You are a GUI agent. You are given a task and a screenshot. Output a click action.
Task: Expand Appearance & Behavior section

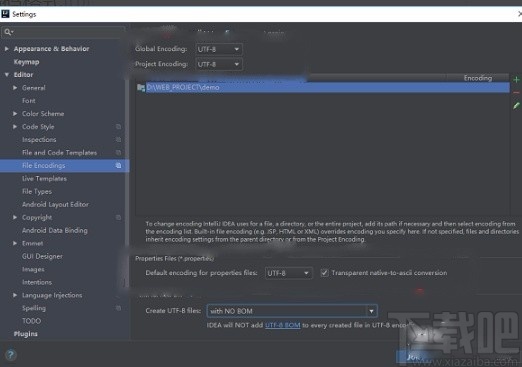tap(7, 49)
